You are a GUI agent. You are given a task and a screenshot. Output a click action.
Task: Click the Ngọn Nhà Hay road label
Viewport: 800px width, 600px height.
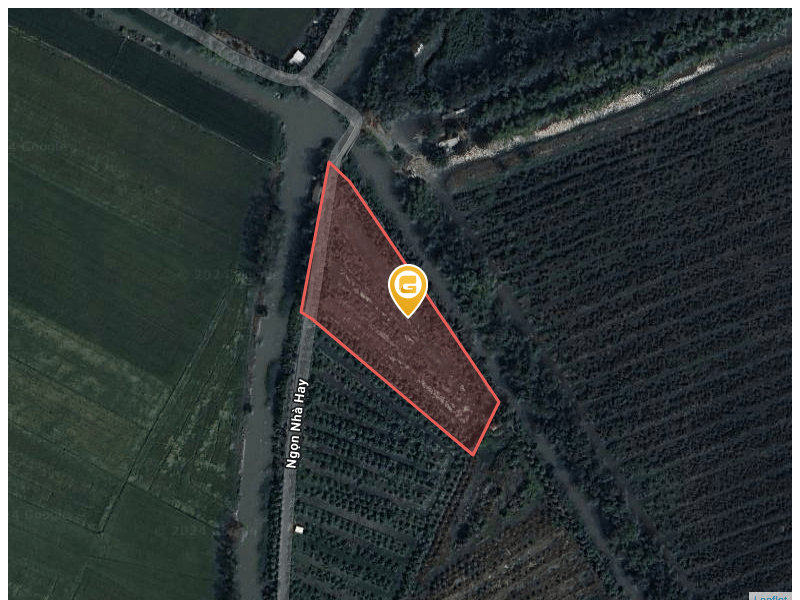click(296, 423)
